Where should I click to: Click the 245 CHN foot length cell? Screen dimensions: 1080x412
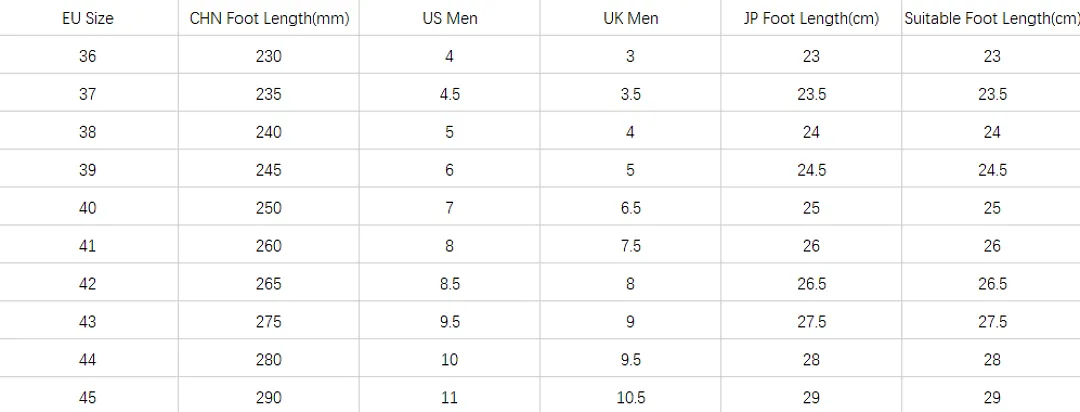tap(269, 169)
